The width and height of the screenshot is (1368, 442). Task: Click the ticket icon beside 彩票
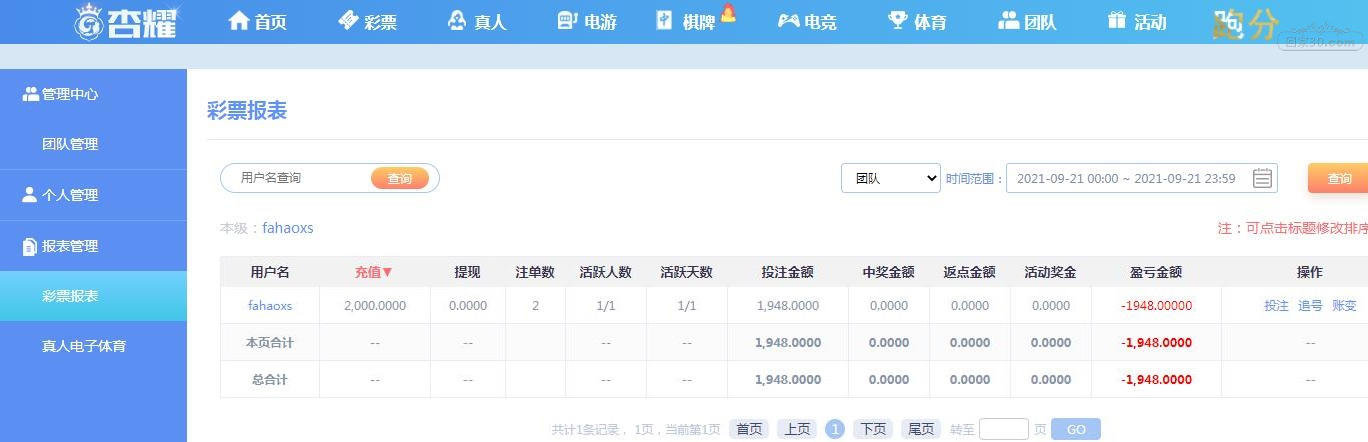348,20
